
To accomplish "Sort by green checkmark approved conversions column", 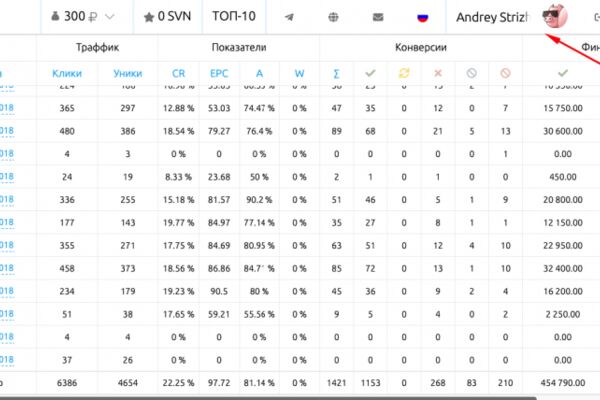I will (x=370, y=73).
